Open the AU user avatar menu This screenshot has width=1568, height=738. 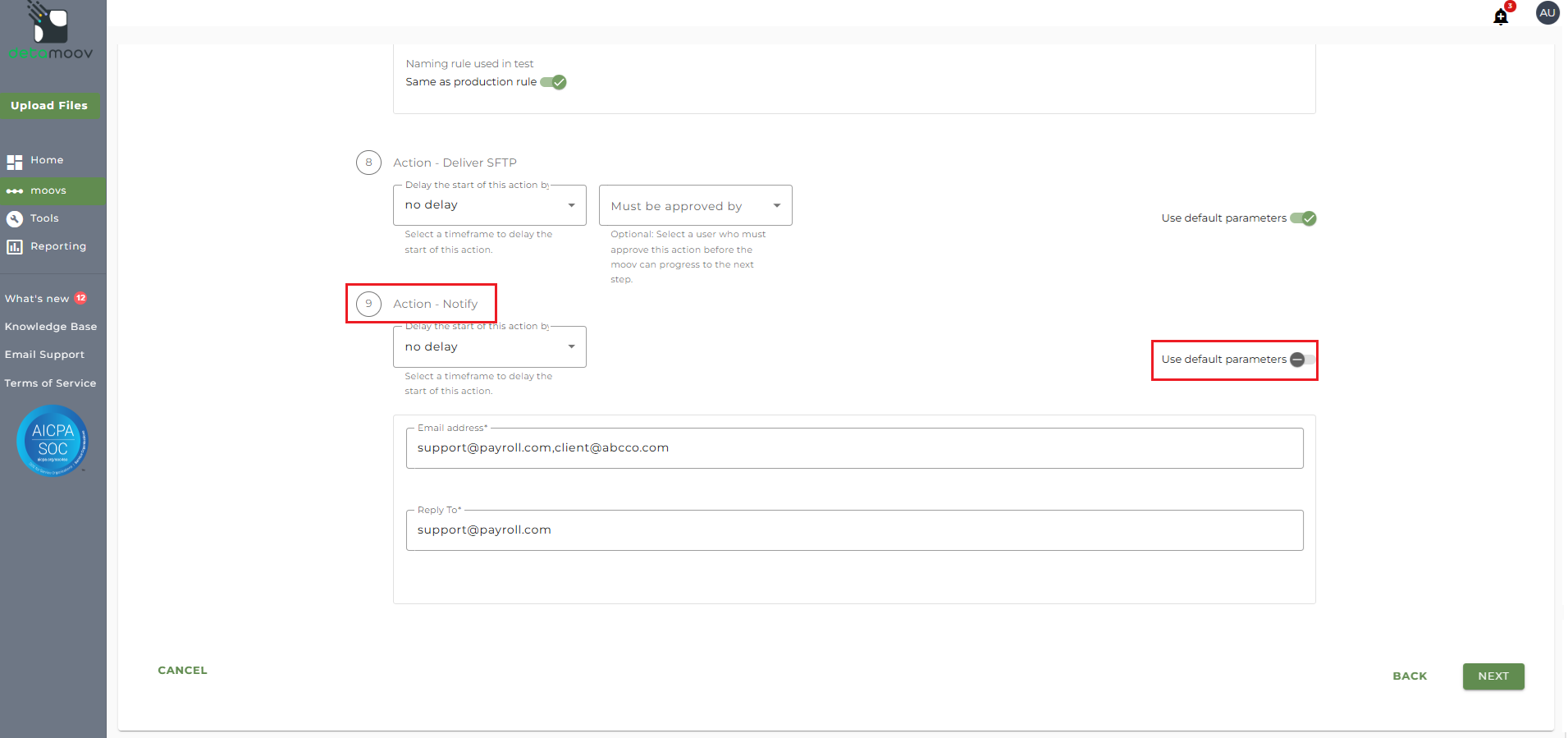[x=1547, y=13]
